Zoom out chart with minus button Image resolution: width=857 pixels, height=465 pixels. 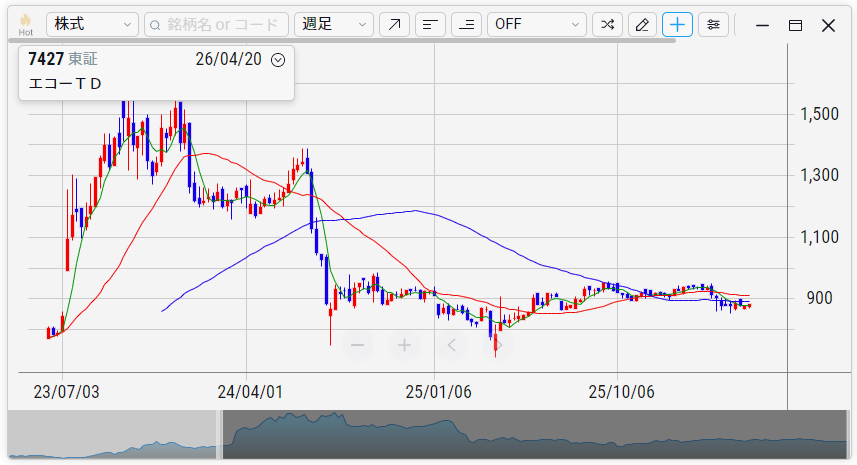(357, 345)
